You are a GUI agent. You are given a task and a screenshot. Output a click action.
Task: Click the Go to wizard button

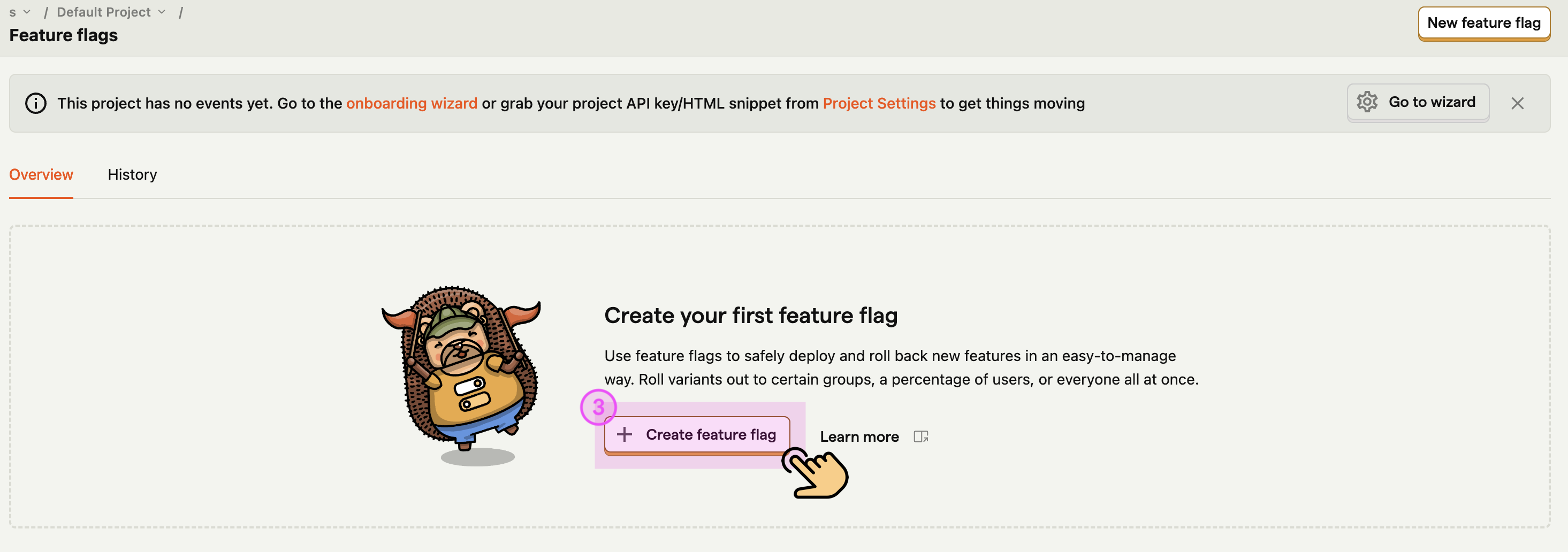click(1418, 102)
